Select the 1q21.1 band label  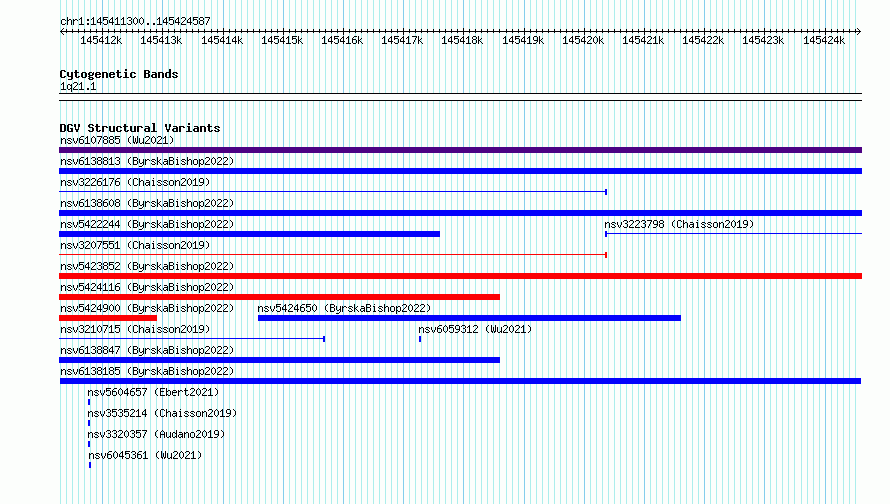click(78, 86)
